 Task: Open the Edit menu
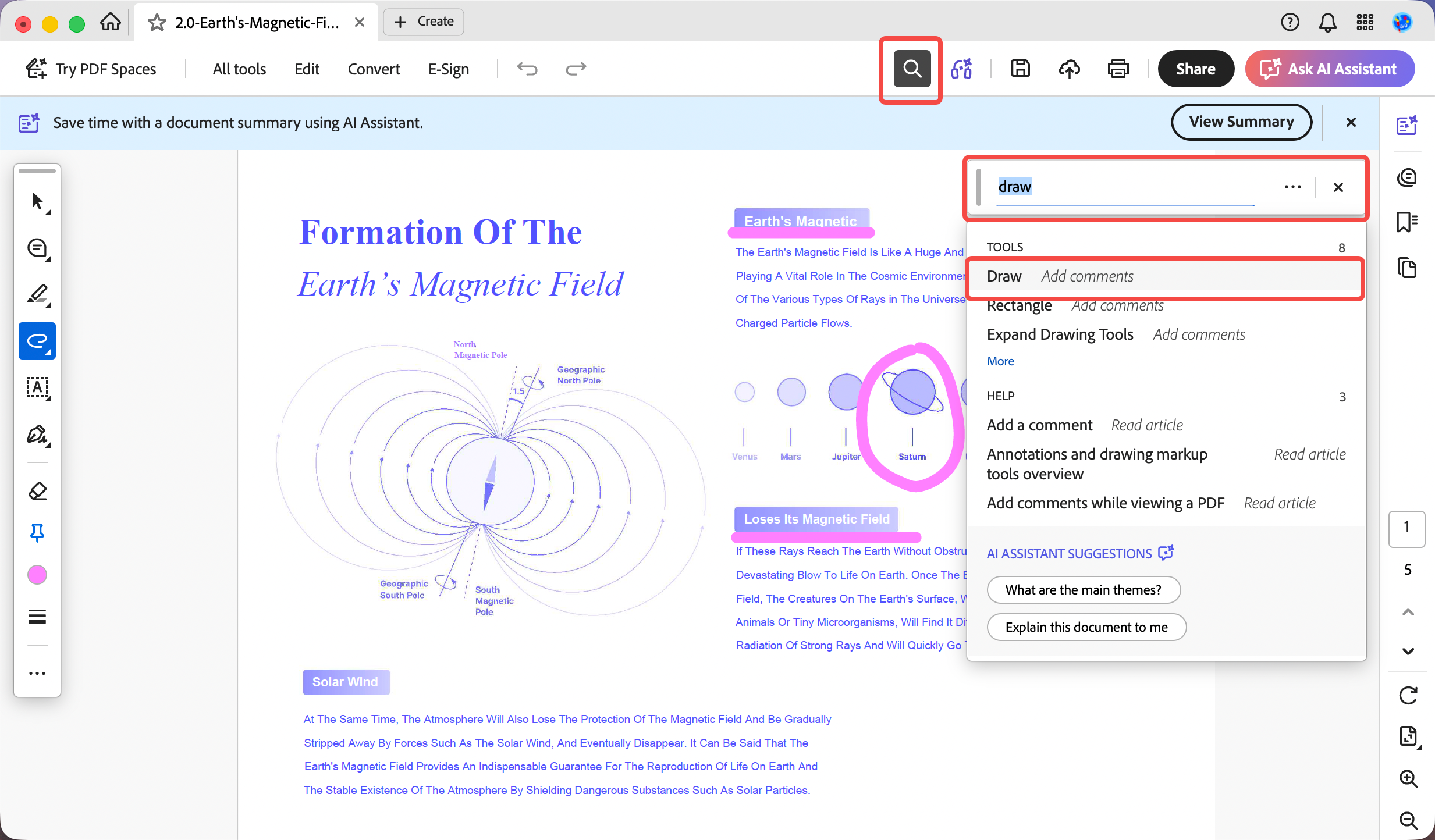tap(307, 69)
